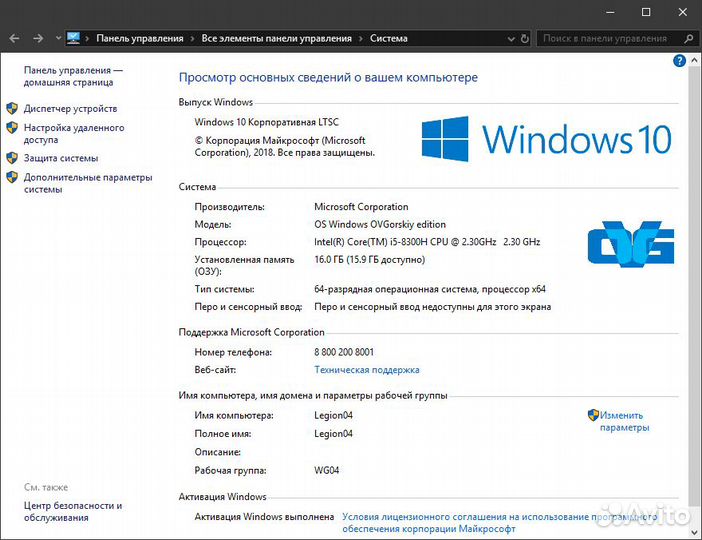Select Legion04 value in Полное имя row
This screenshot has height=540, width=702.
click(x=334, y=433)
